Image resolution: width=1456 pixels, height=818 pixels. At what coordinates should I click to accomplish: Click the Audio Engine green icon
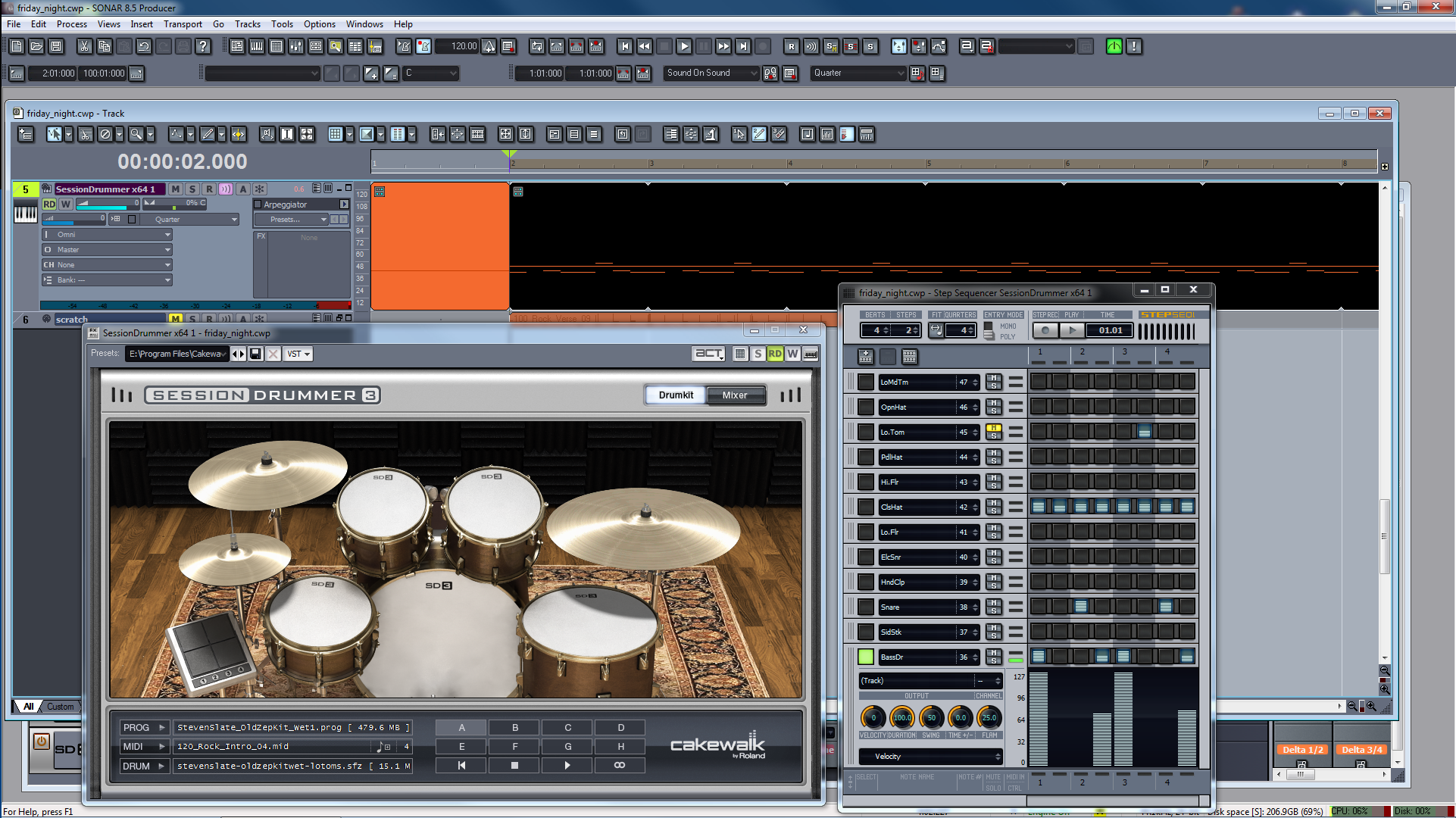[1114, 46]
